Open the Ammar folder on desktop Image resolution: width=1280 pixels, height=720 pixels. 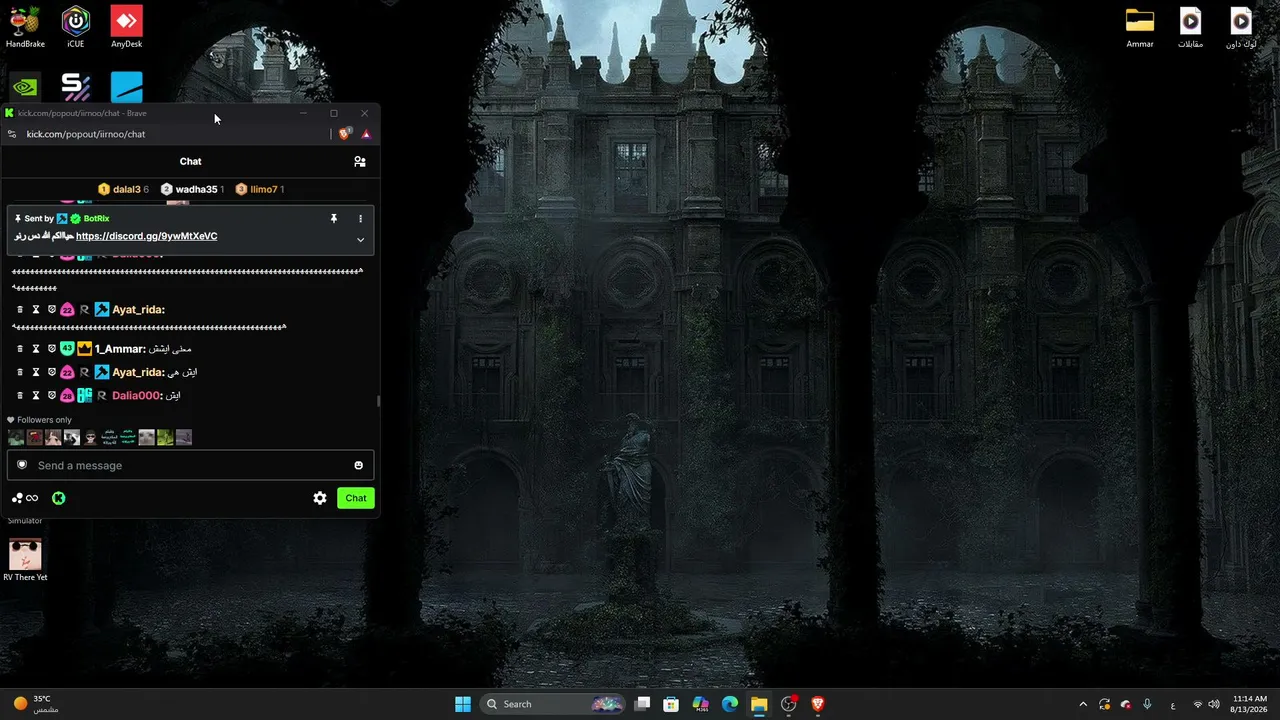coord(1140,27)
